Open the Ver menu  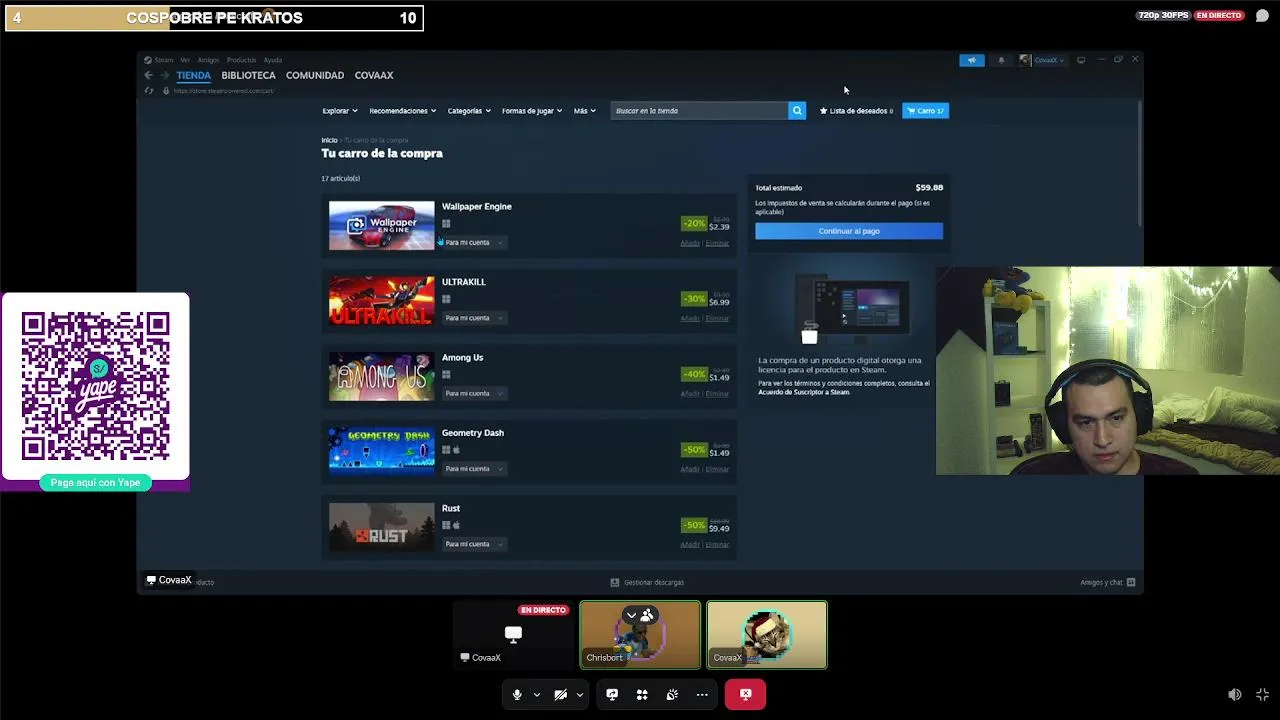(185, 60)
